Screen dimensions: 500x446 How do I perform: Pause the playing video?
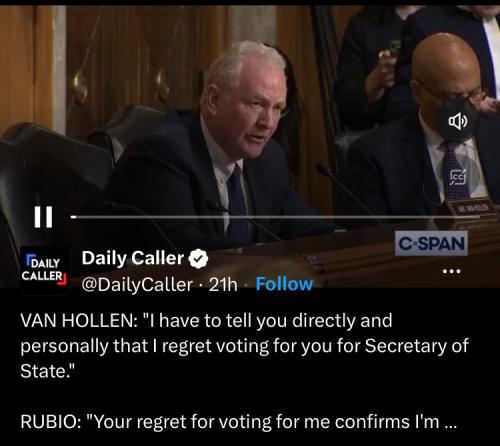click(x=43, y=217)
